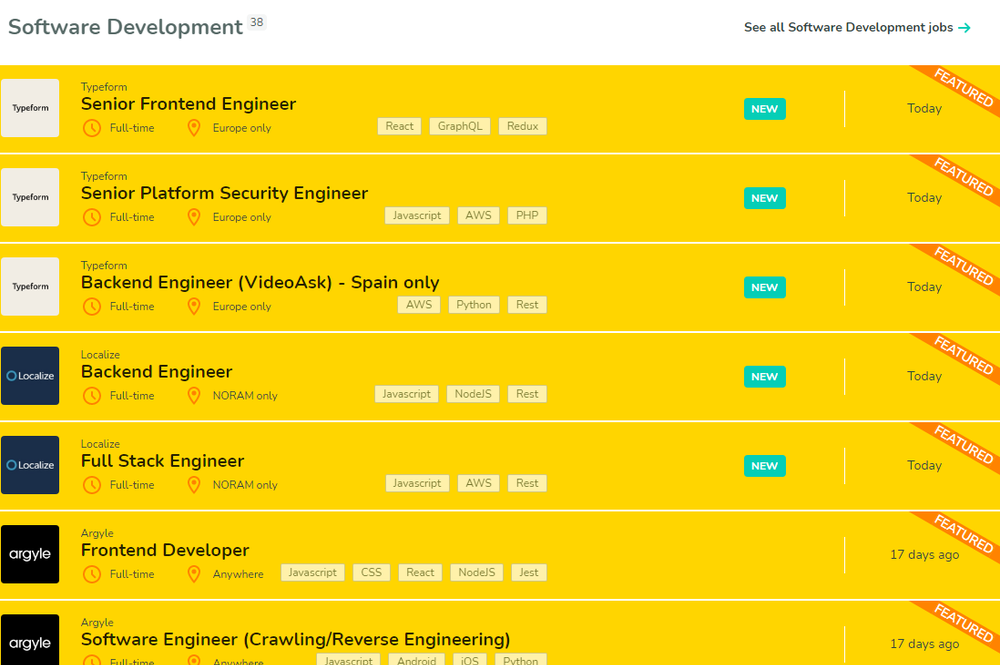The image size is (1000, 665).
Task: Open the Full Stack Engineer job listing
Action: [163, 461]
